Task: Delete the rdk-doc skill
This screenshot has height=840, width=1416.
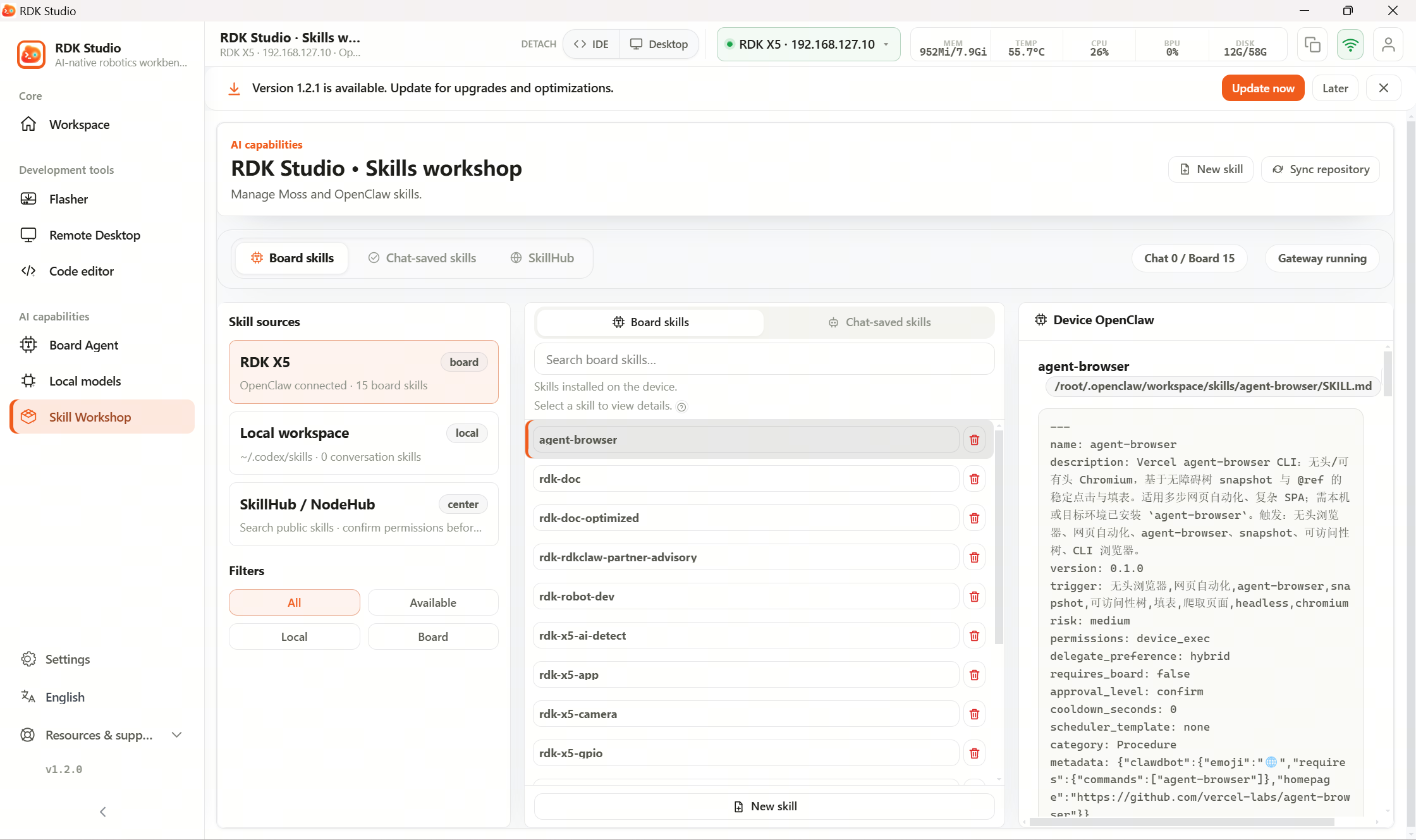Action: [974, 479]
